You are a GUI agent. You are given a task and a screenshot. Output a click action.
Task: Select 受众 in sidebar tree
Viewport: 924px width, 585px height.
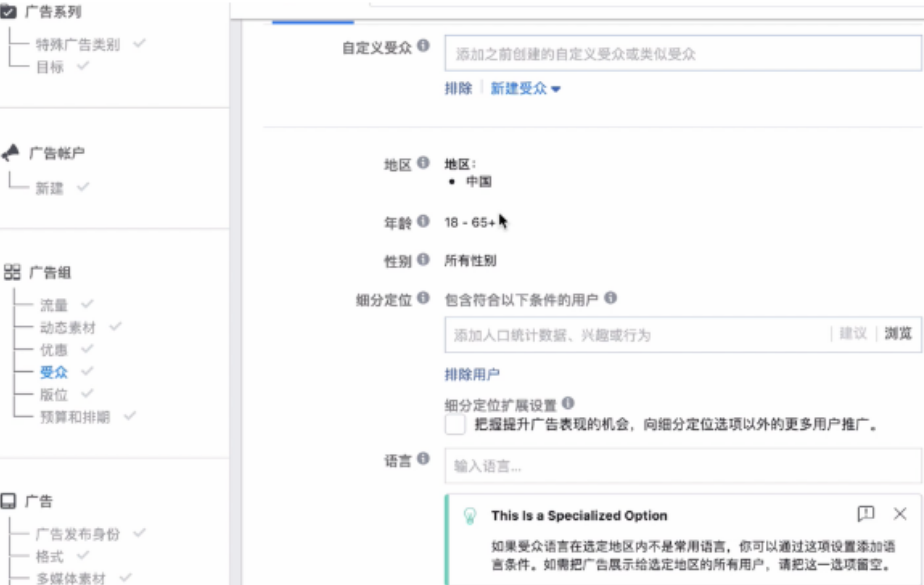(54, 372)
